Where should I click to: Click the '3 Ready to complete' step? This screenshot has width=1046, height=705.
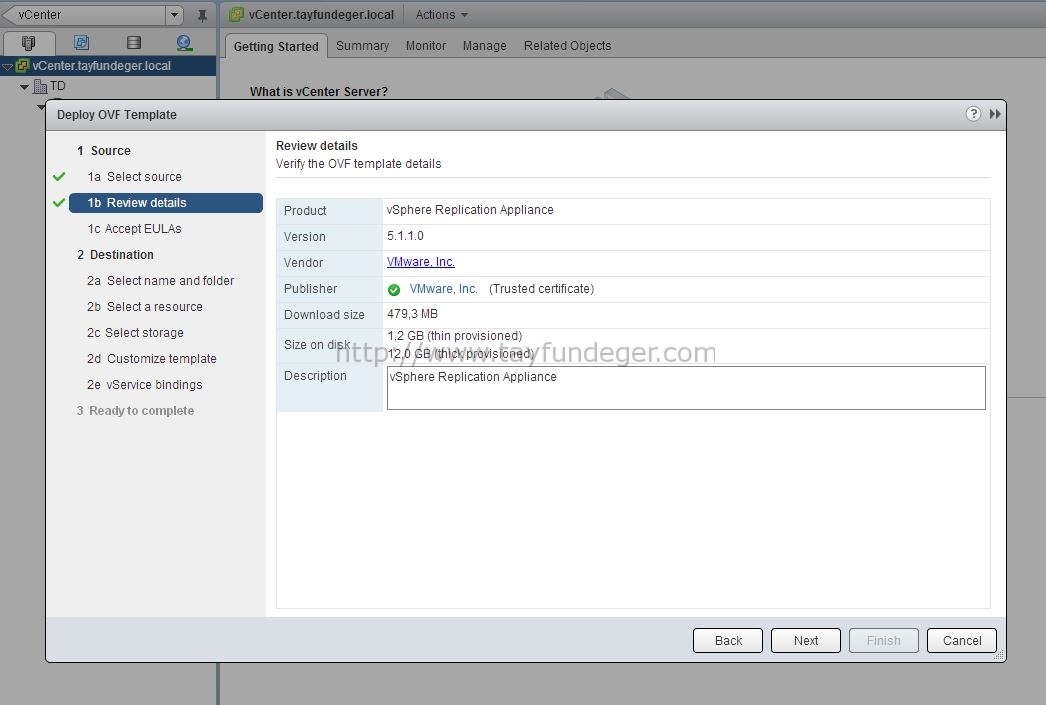pyautogui.click(x=135, y=411)
